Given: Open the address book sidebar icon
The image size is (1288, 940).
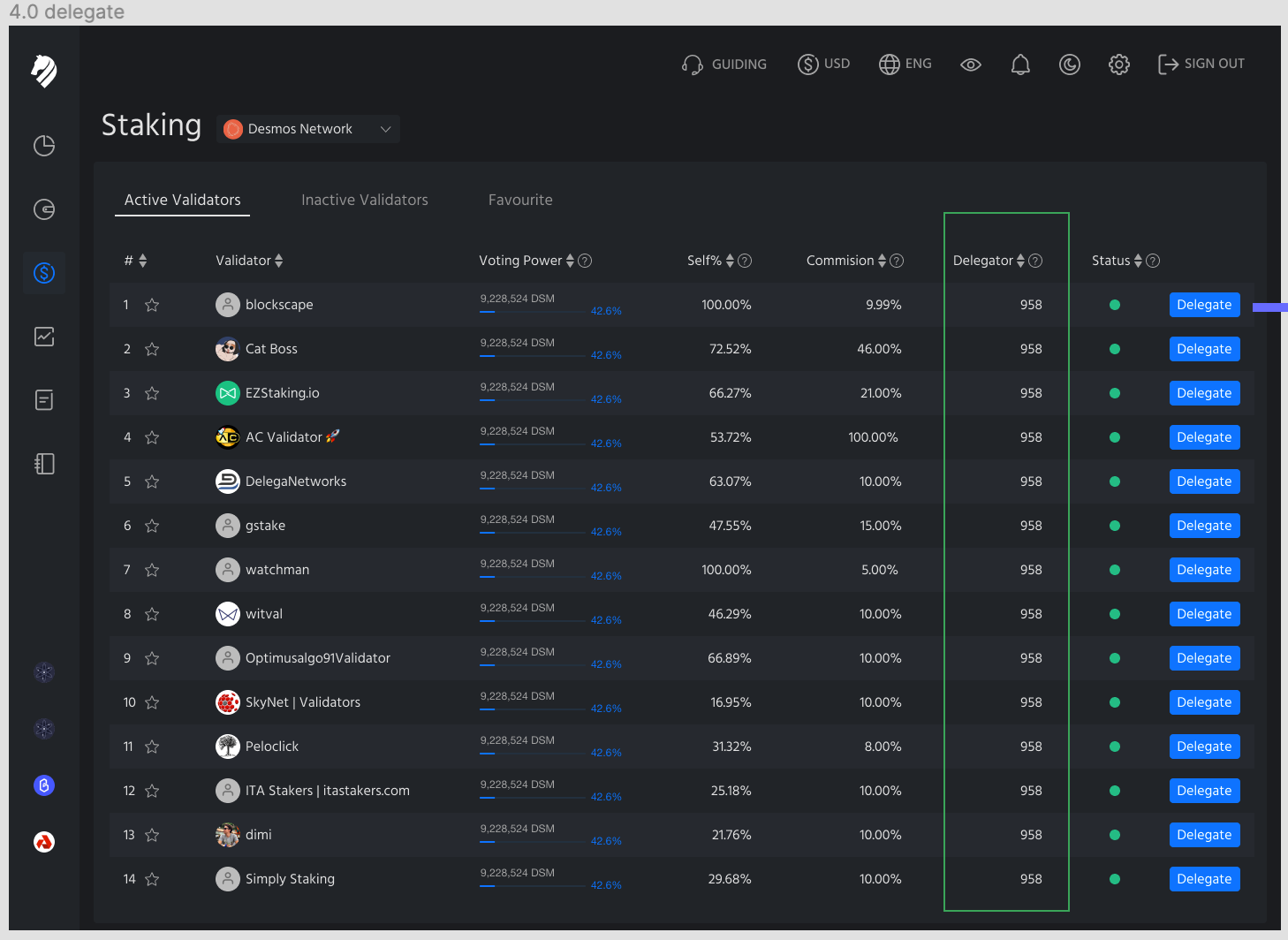Looking at the screenshot, I should [44, 464].
